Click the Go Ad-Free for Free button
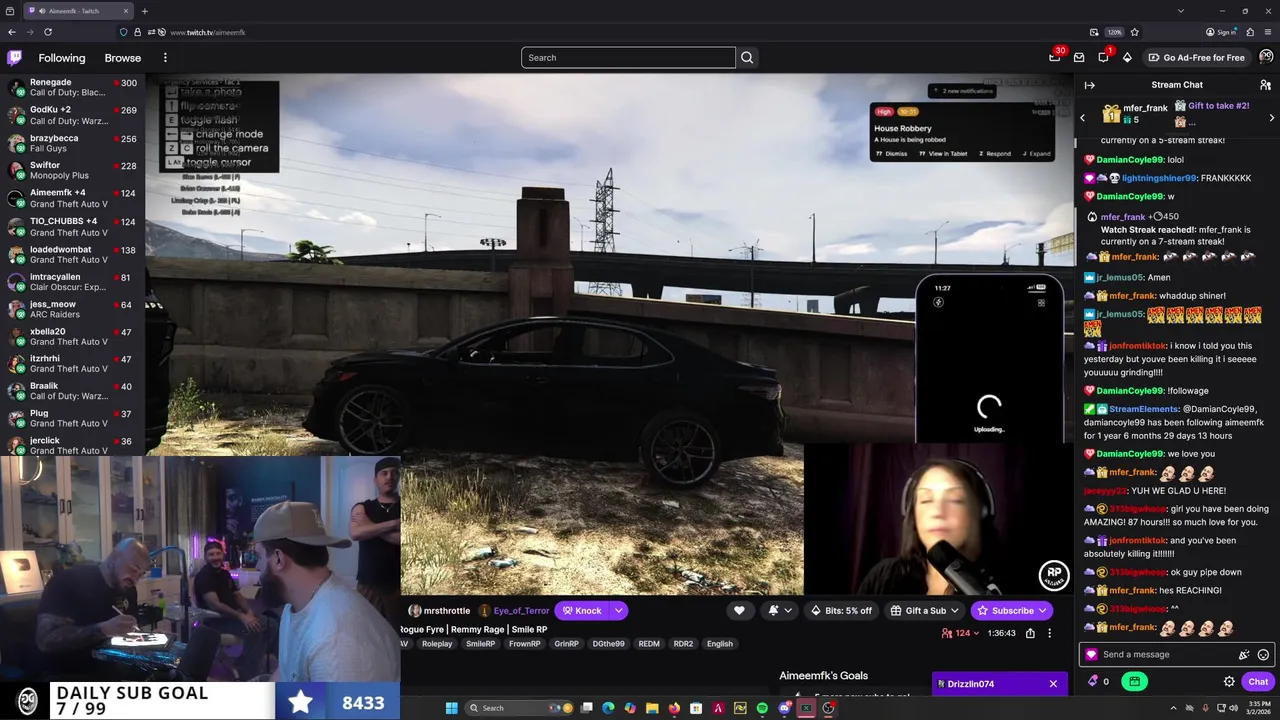1280x720 pixels. 1196,57
